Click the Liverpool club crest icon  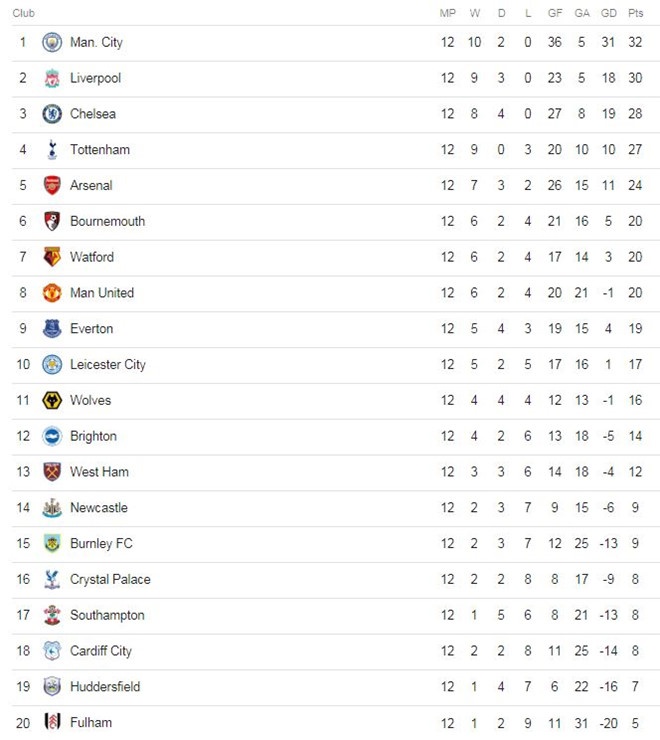pos(52,78)
